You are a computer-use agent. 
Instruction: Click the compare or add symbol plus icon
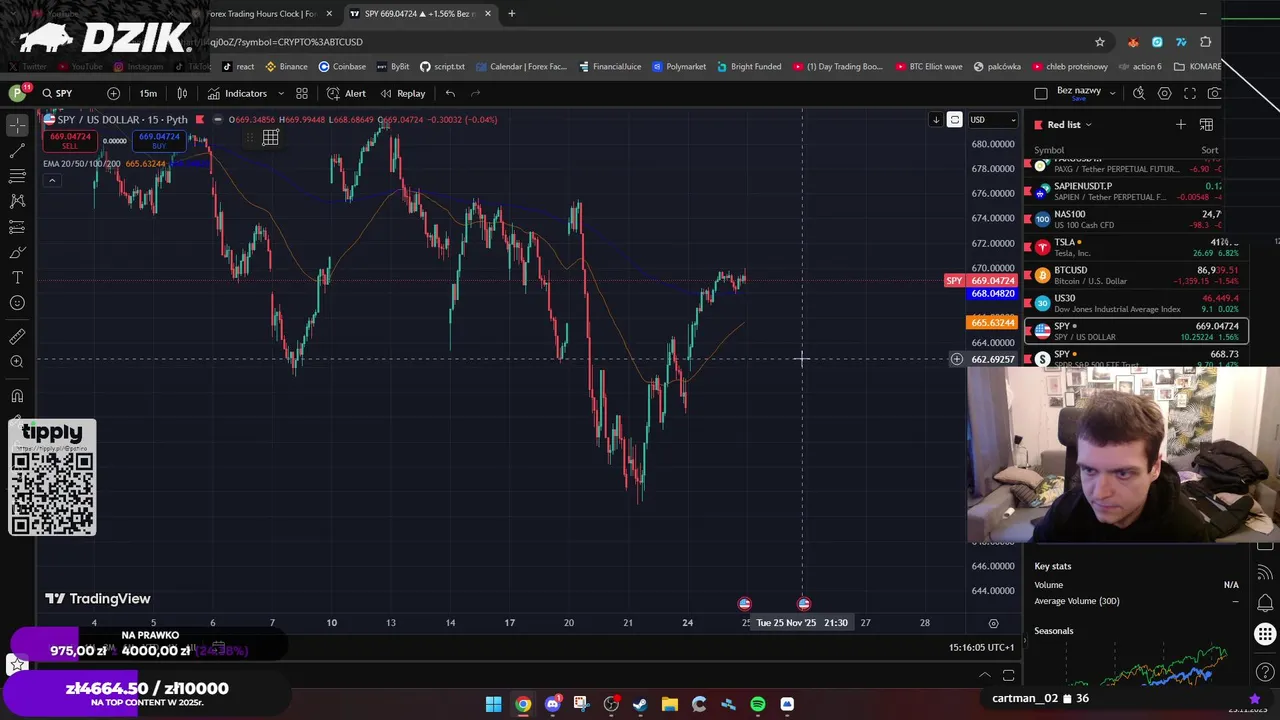pos(113,93)
